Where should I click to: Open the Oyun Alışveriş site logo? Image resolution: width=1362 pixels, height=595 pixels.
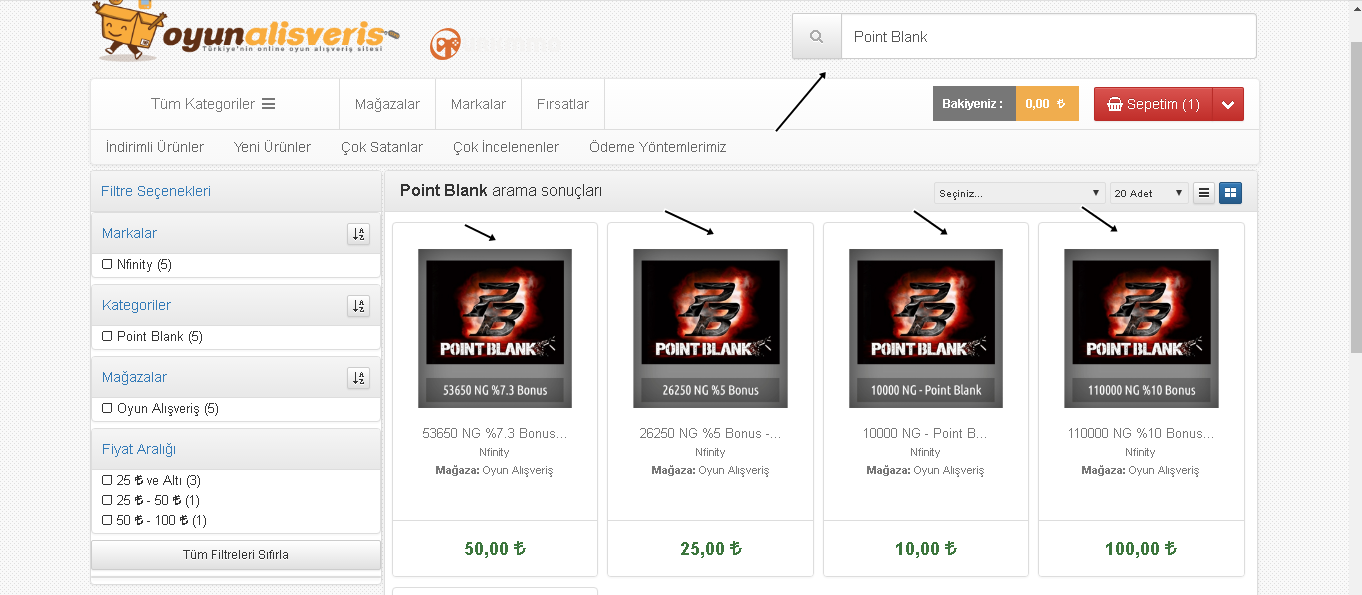[247, 31]
